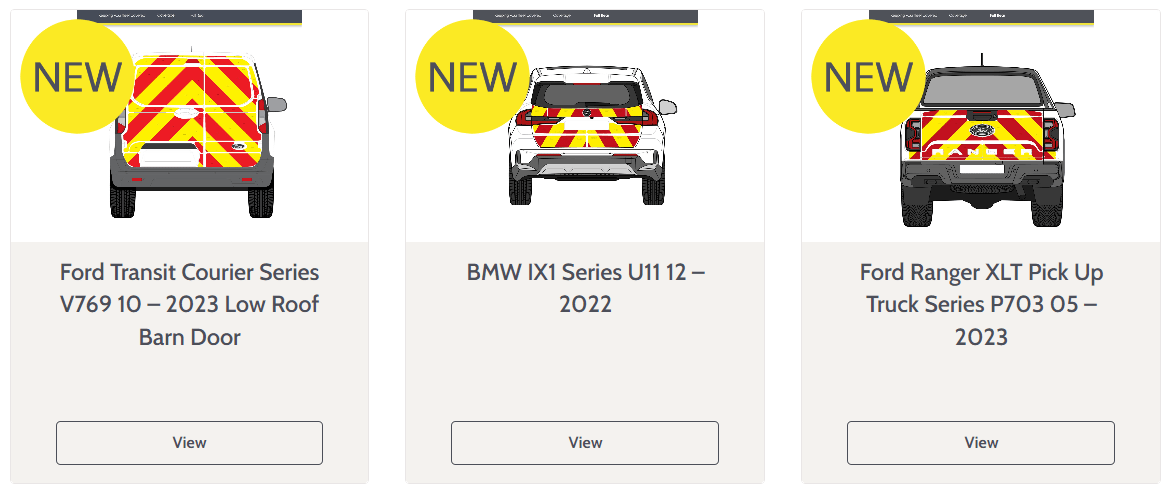Open the Ford Ranger XLT P703 title link
1174x501 pixels.
[981, 304]
